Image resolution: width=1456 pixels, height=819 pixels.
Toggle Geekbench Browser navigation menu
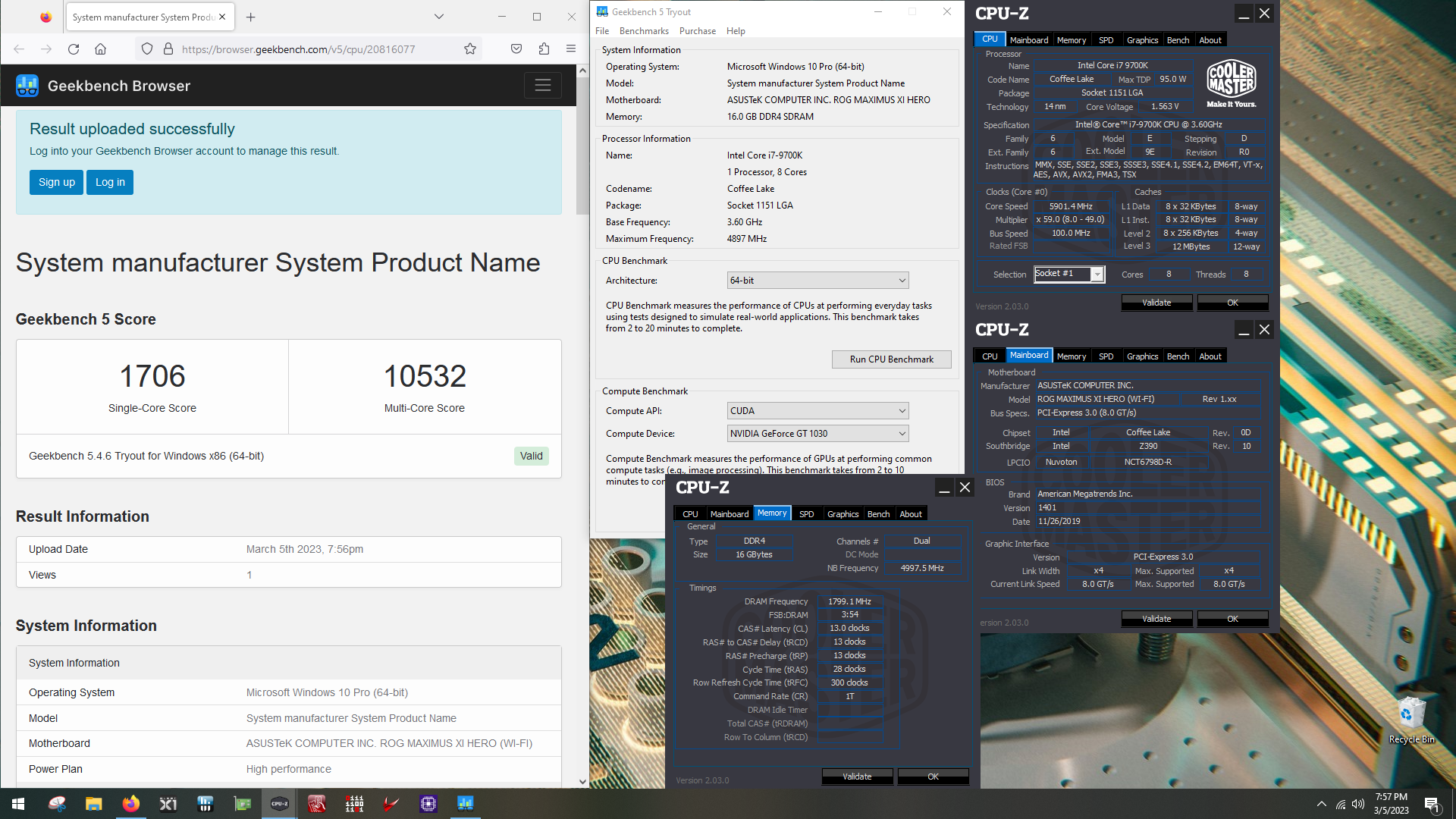[543, 86]
